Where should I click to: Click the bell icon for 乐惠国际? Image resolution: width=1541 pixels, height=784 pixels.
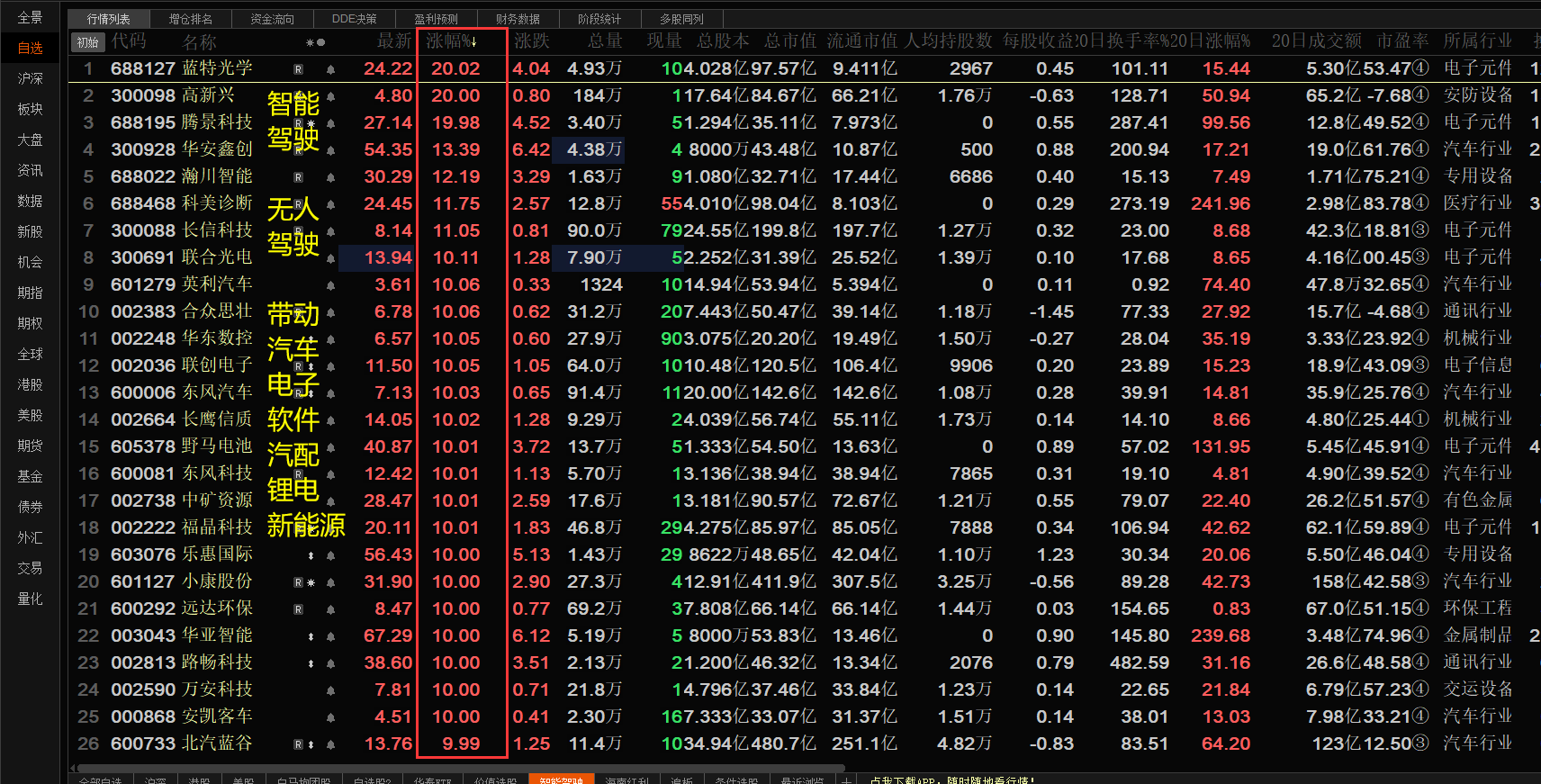(x=330, y=555)
